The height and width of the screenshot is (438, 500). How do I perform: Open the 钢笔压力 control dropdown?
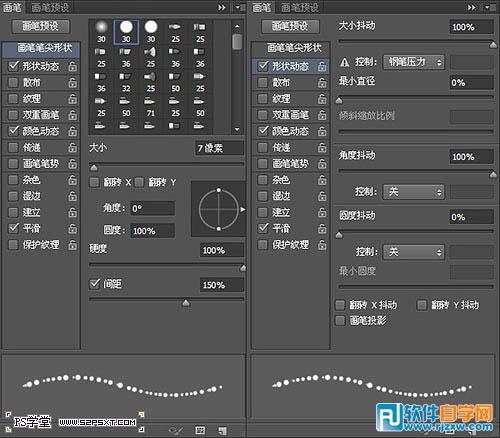[x=414, y=62]
